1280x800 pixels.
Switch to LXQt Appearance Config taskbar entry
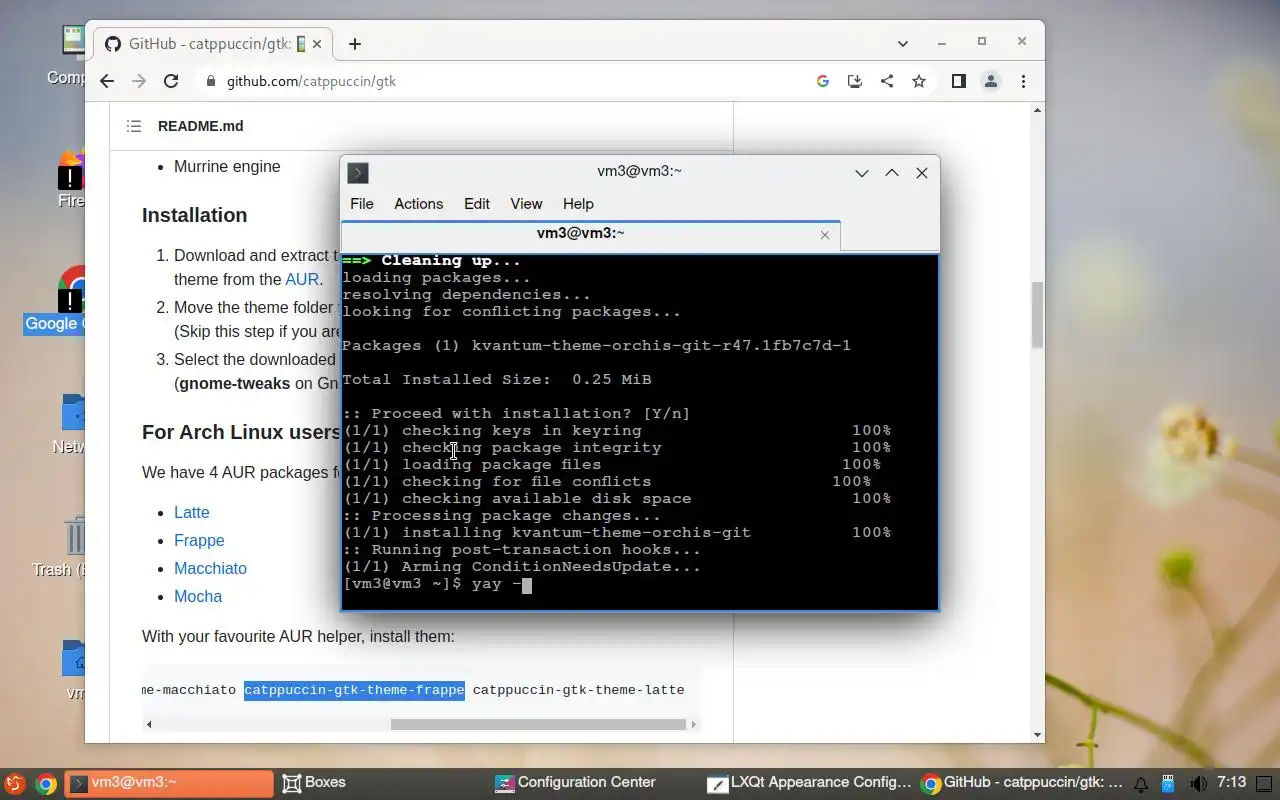click(x=810, y=783)
